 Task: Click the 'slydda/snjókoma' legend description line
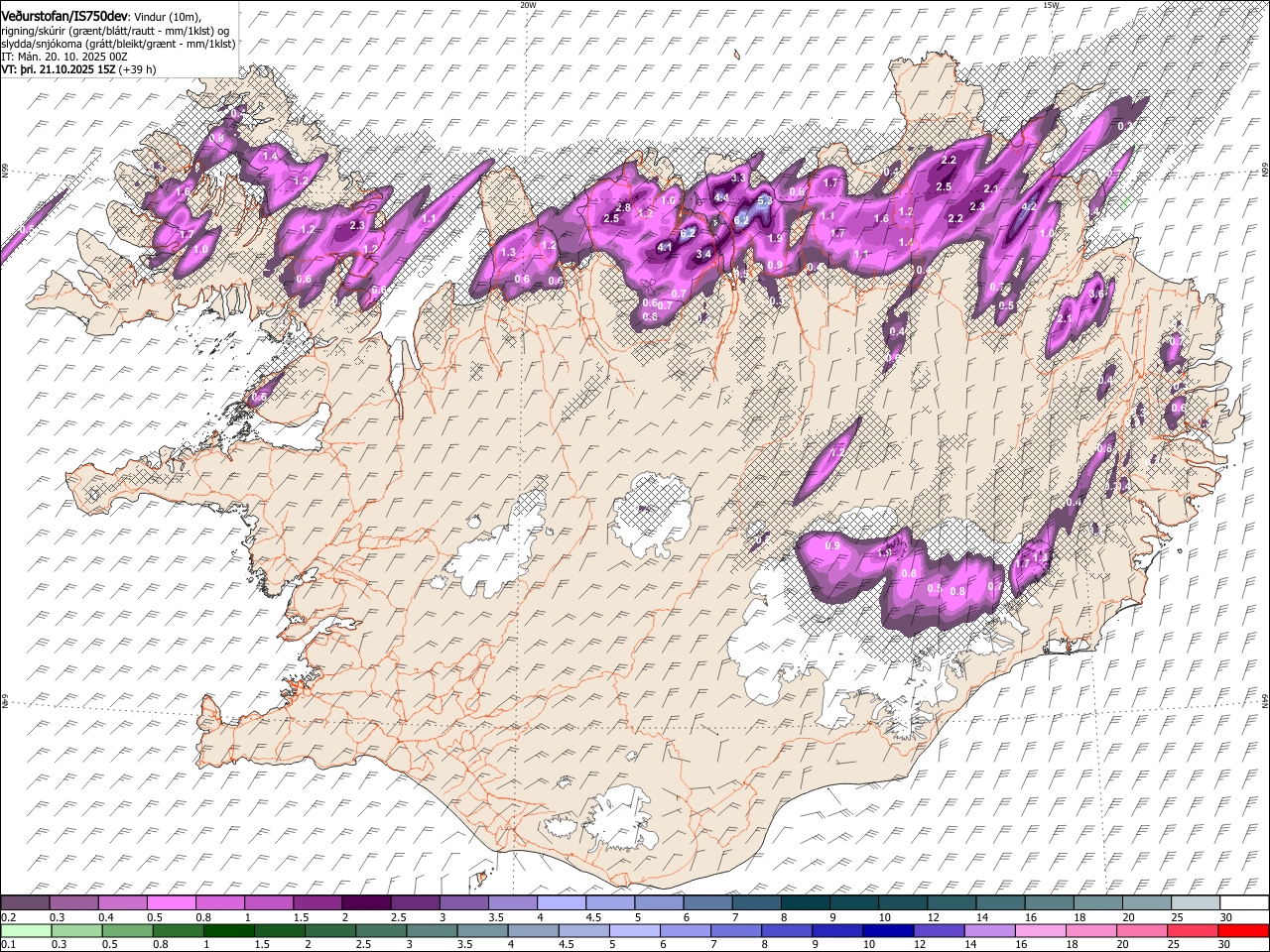click(x=119, y=44)
